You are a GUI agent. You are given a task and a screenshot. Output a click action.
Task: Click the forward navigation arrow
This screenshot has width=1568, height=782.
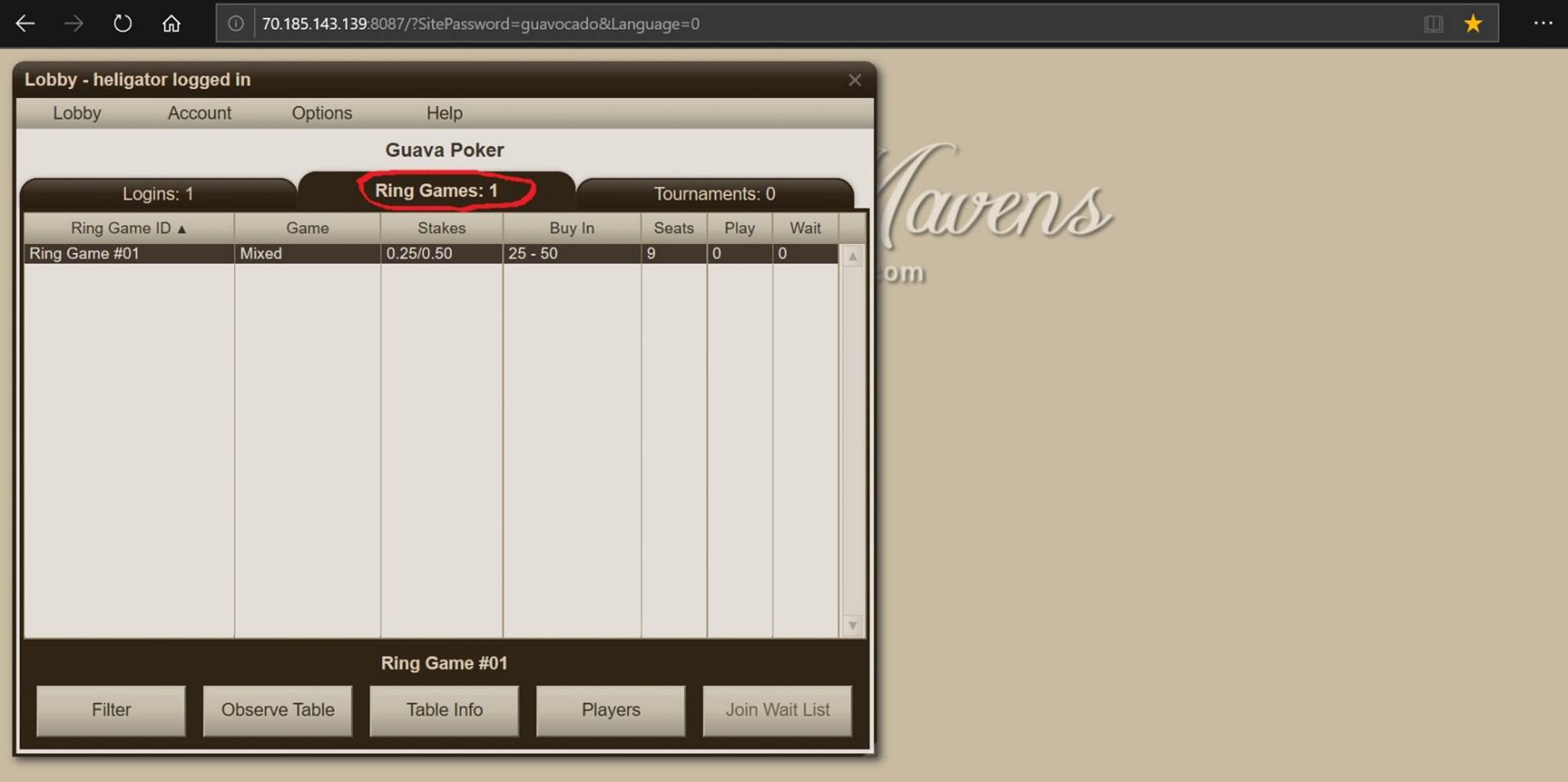click(x=73, y=23)
